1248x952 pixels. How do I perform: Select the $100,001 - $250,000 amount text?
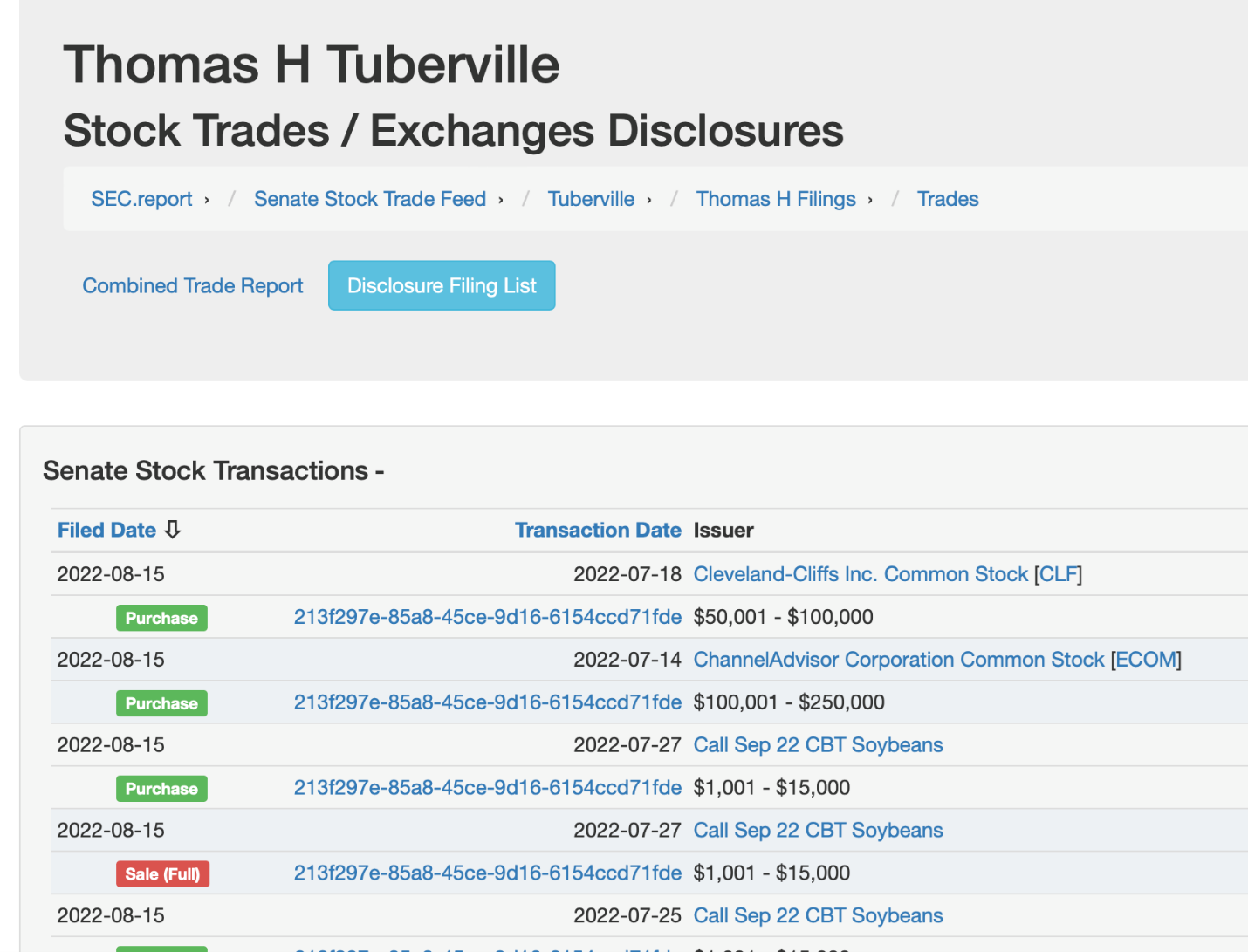click(789, 702)
